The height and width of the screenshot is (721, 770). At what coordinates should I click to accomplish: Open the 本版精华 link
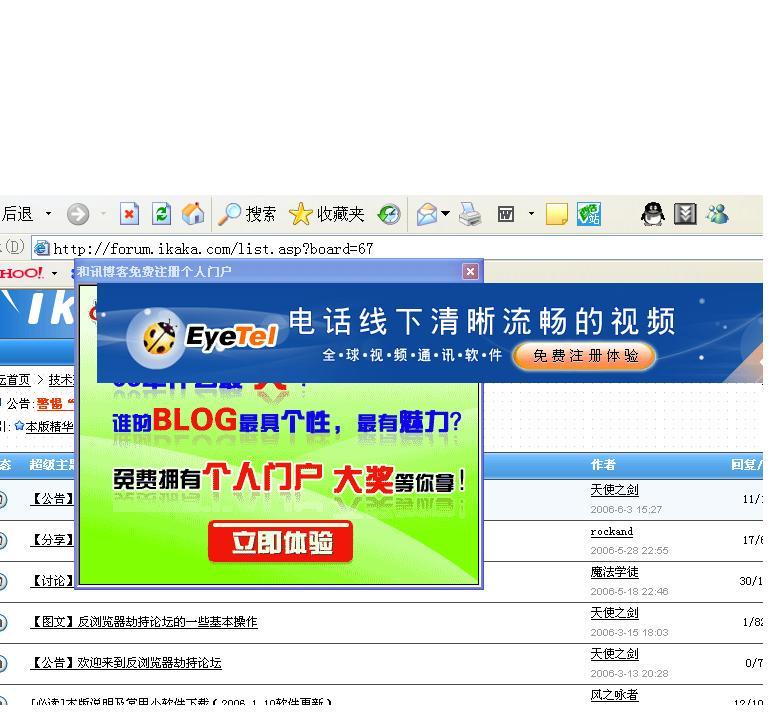tap(49, 426)
